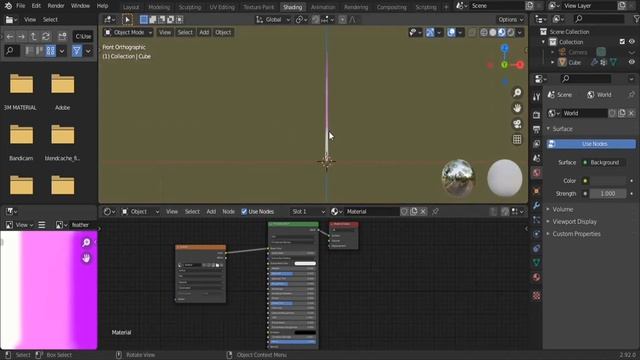Open the Slot 1 dropdown

pyautogui.click(x=307, y=211)
